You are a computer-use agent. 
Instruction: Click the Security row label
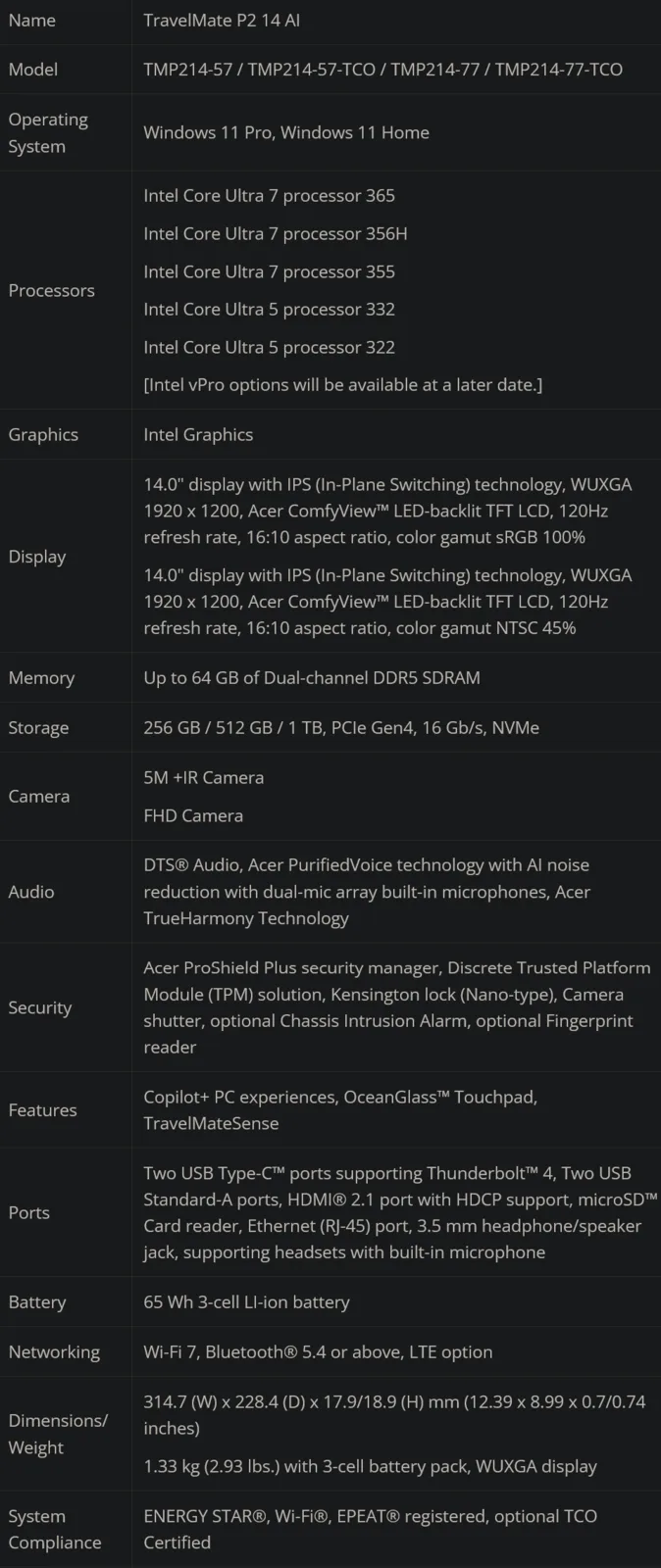pos(39,1007)
